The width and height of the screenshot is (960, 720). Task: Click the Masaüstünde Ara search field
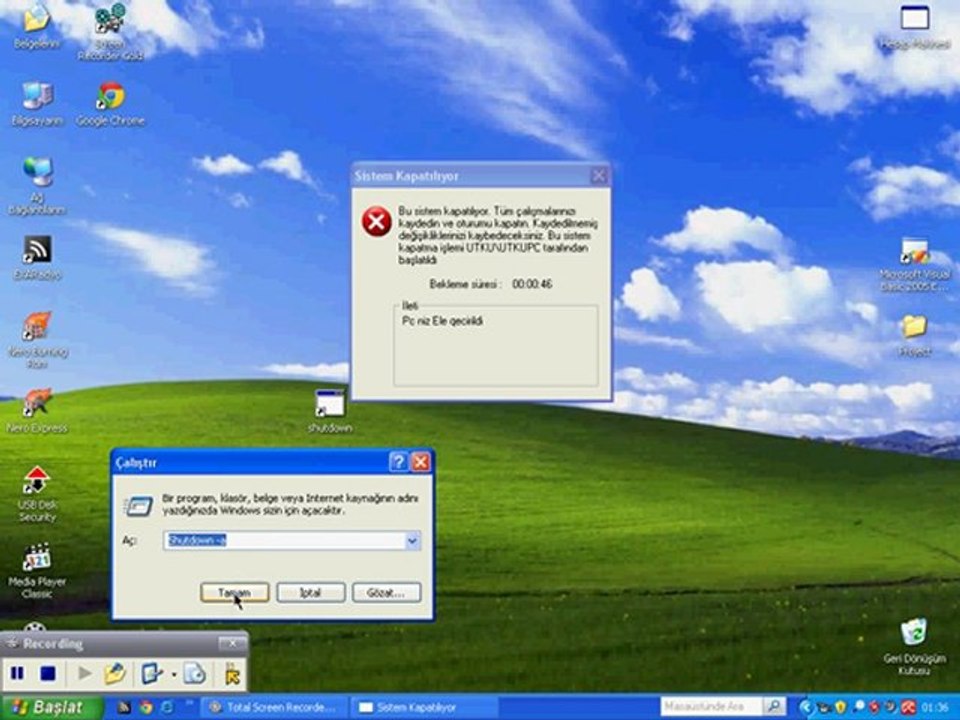pos(711,707)
